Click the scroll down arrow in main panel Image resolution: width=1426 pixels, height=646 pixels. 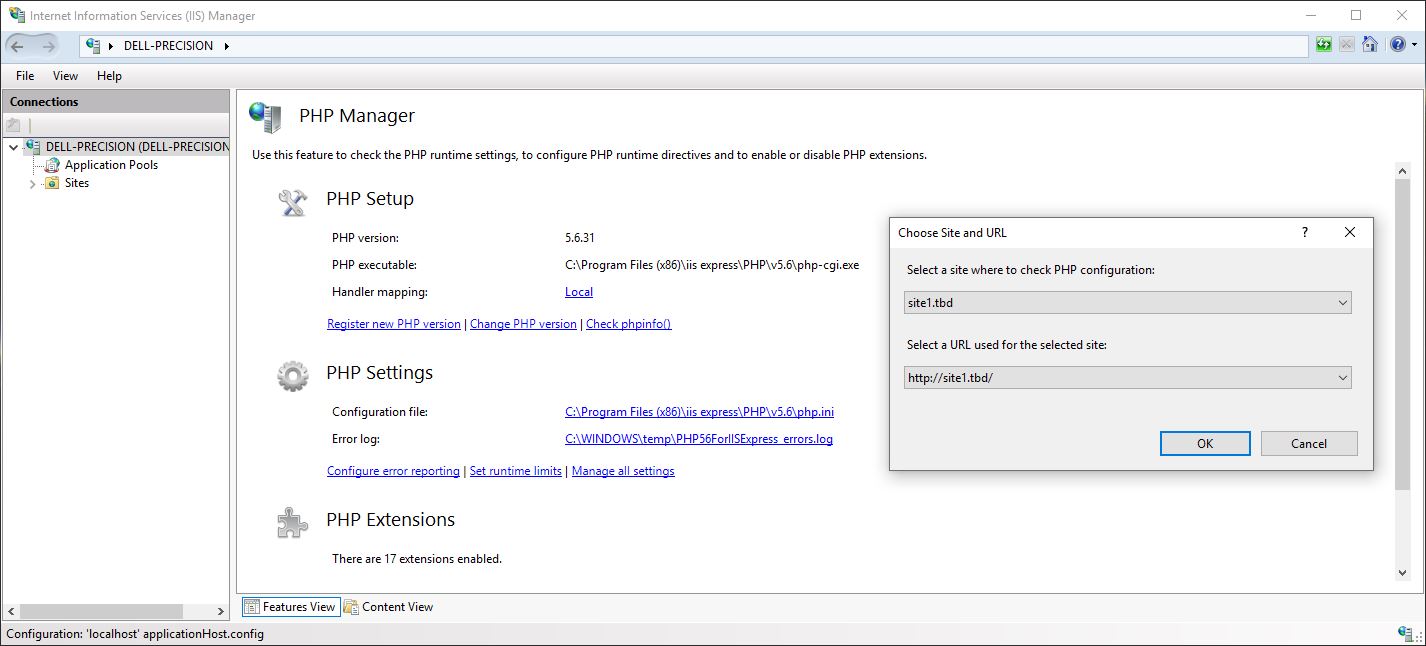coord(1402,573)
